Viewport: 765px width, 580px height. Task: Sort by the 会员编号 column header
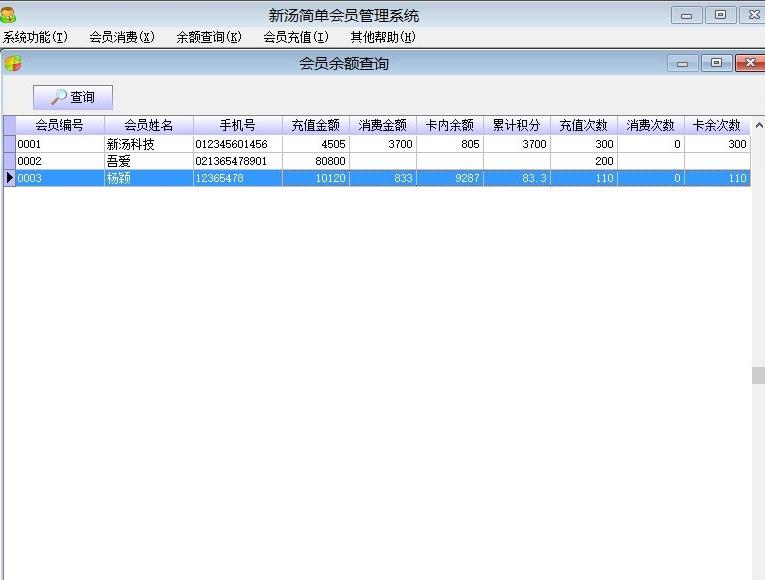pos(60,125)
